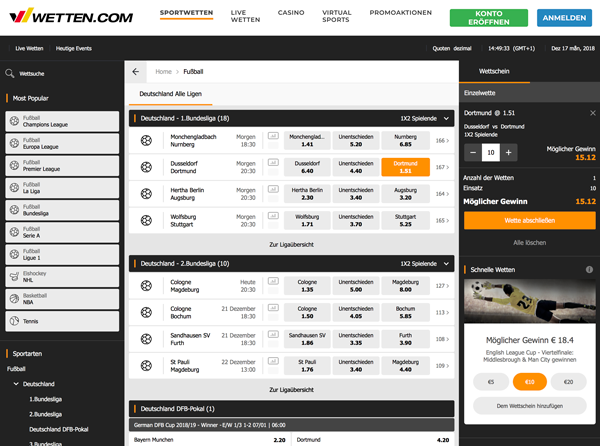Open stats icon for Wolfsburg Stuttgart
Screen dimensions: 600x446
(x=273, y=216)
